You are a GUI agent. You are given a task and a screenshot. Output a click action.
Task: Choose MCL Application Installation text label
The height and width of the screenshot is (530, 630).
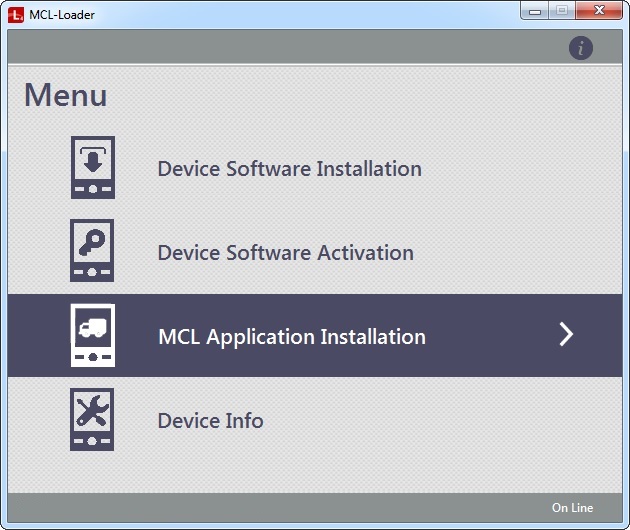(291, 337)
